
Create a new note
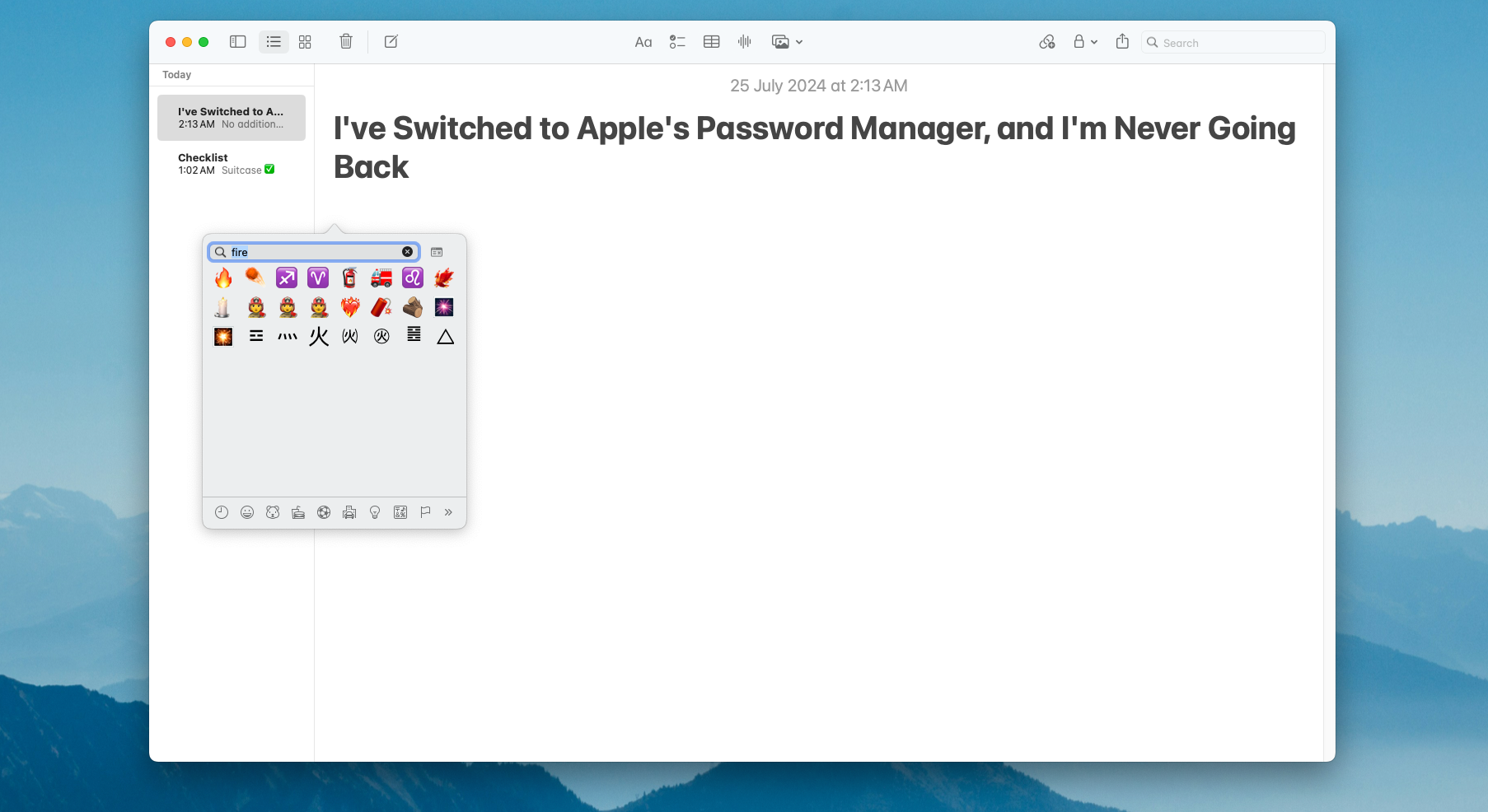(x=391, y=42)
